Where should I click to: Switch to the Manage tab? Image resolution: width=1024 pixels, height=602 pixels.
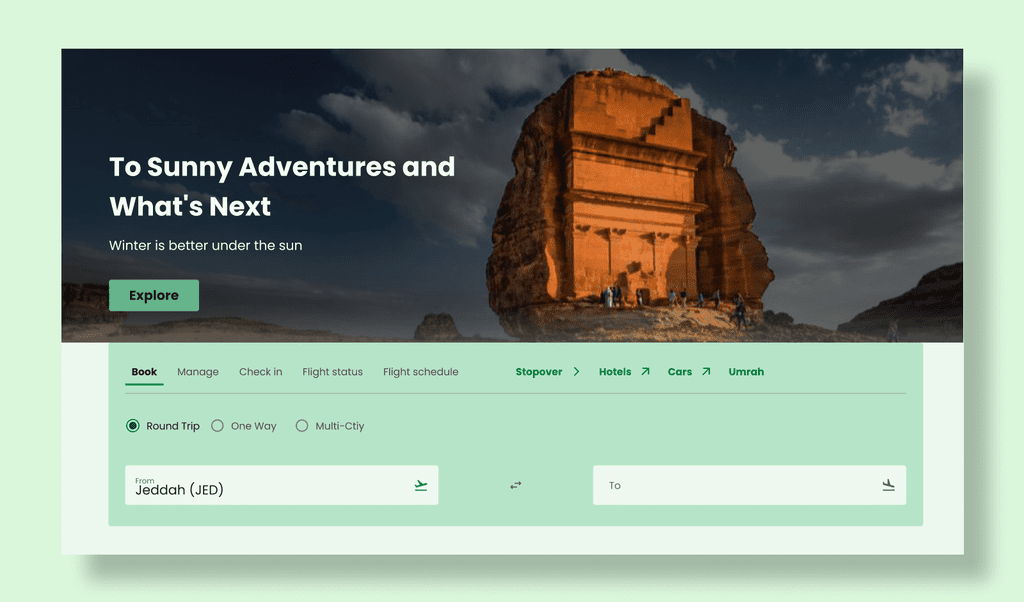tap(198, 372)
